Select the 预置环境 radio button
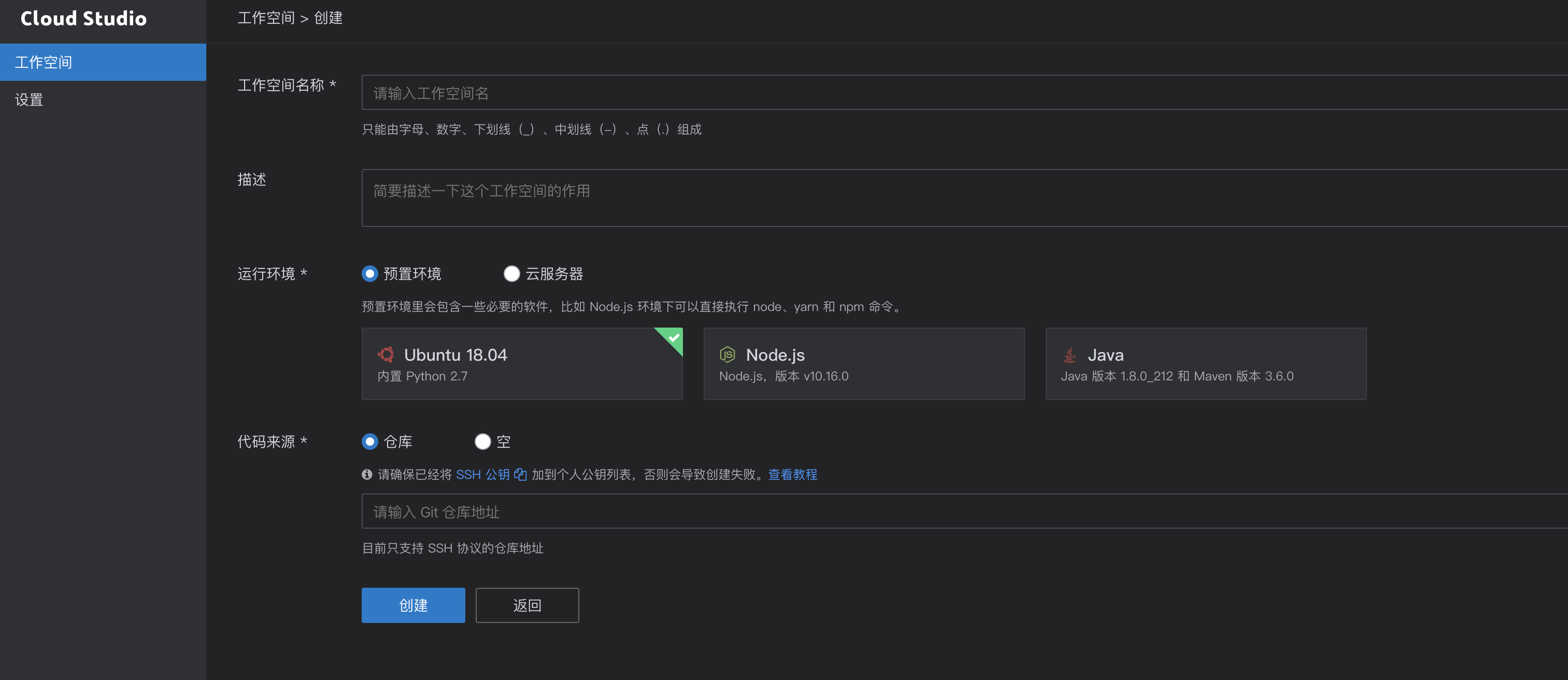The image size is (1568, 680). pyautogui.click(x=370, y=274)
